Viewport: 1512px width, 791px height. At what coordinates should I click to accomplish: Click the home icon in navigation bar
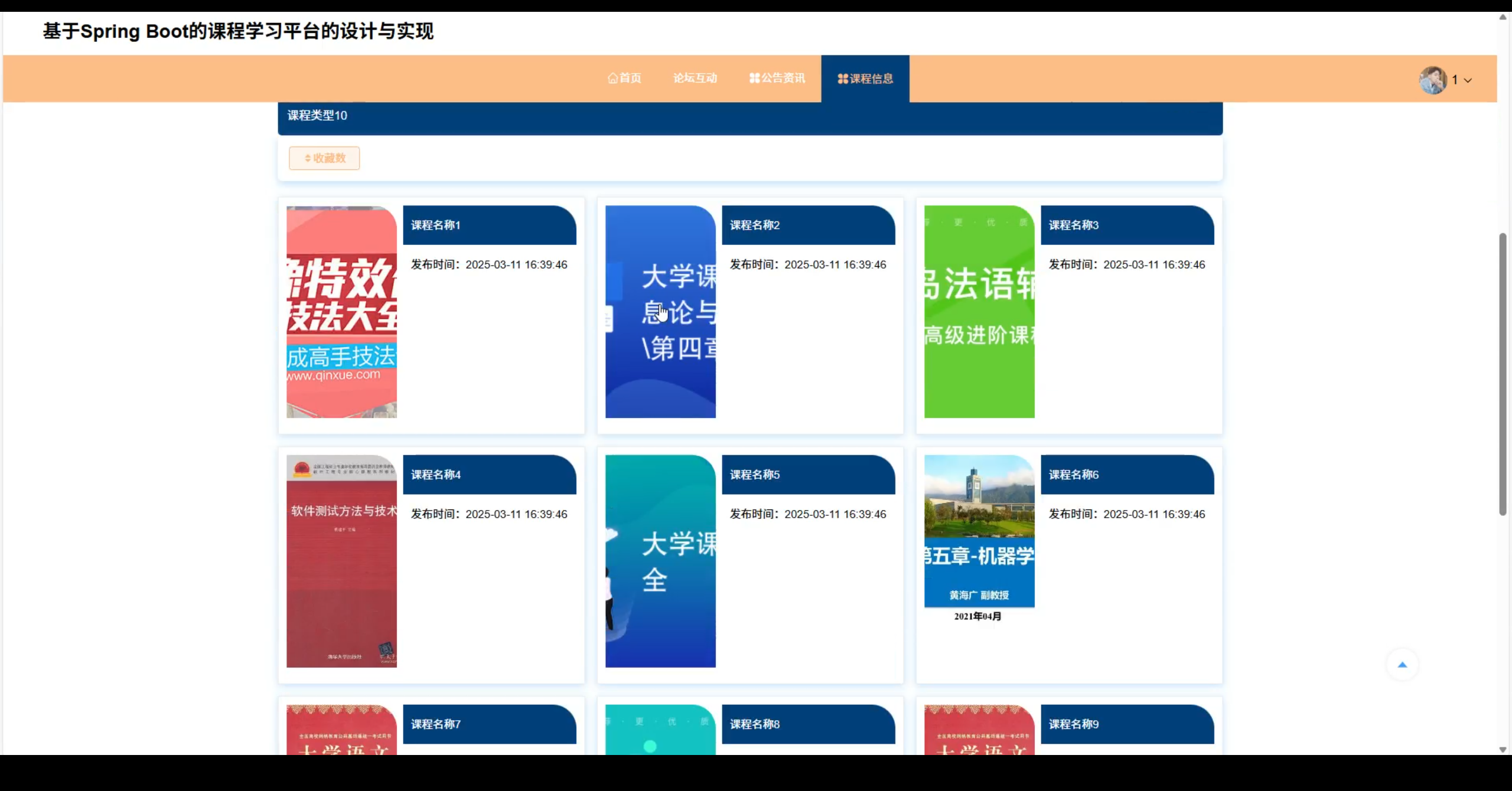pos(612,78)
